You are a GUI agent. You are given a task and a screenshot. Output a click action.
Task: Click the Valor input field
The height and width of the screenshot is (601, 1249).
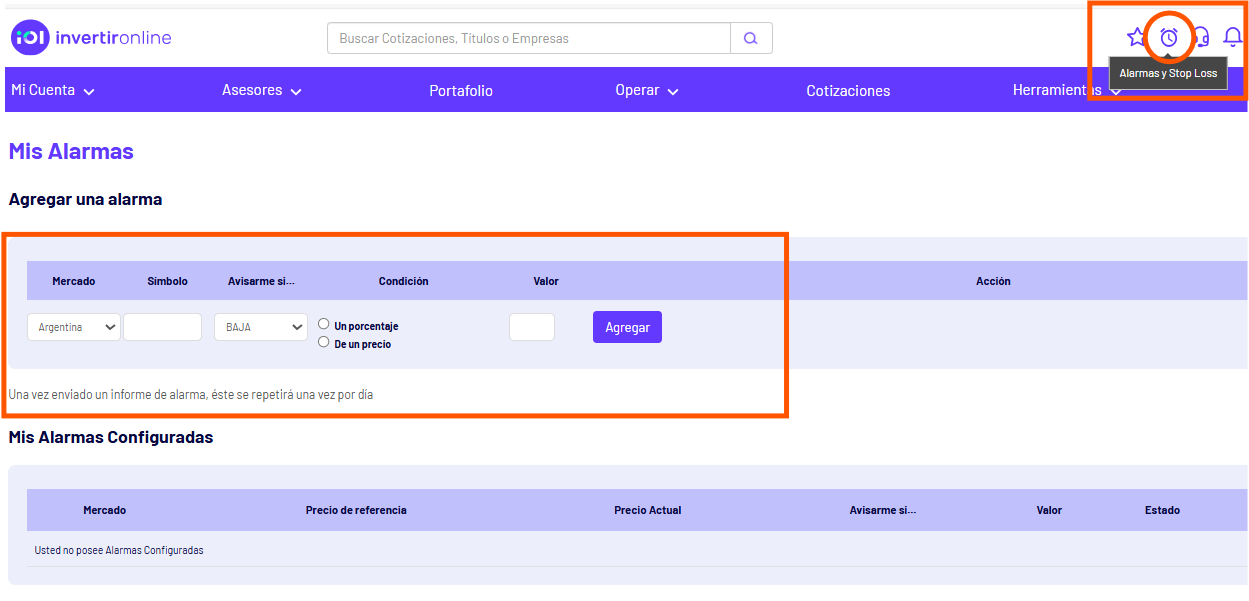point(531,327)
